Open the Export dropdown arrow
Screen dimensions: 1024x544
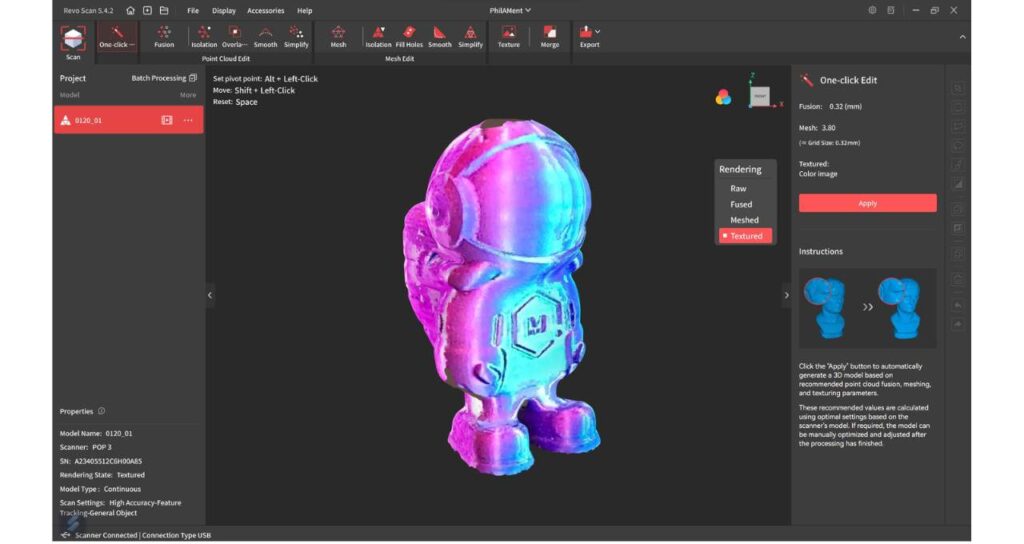tap(598, 31)
